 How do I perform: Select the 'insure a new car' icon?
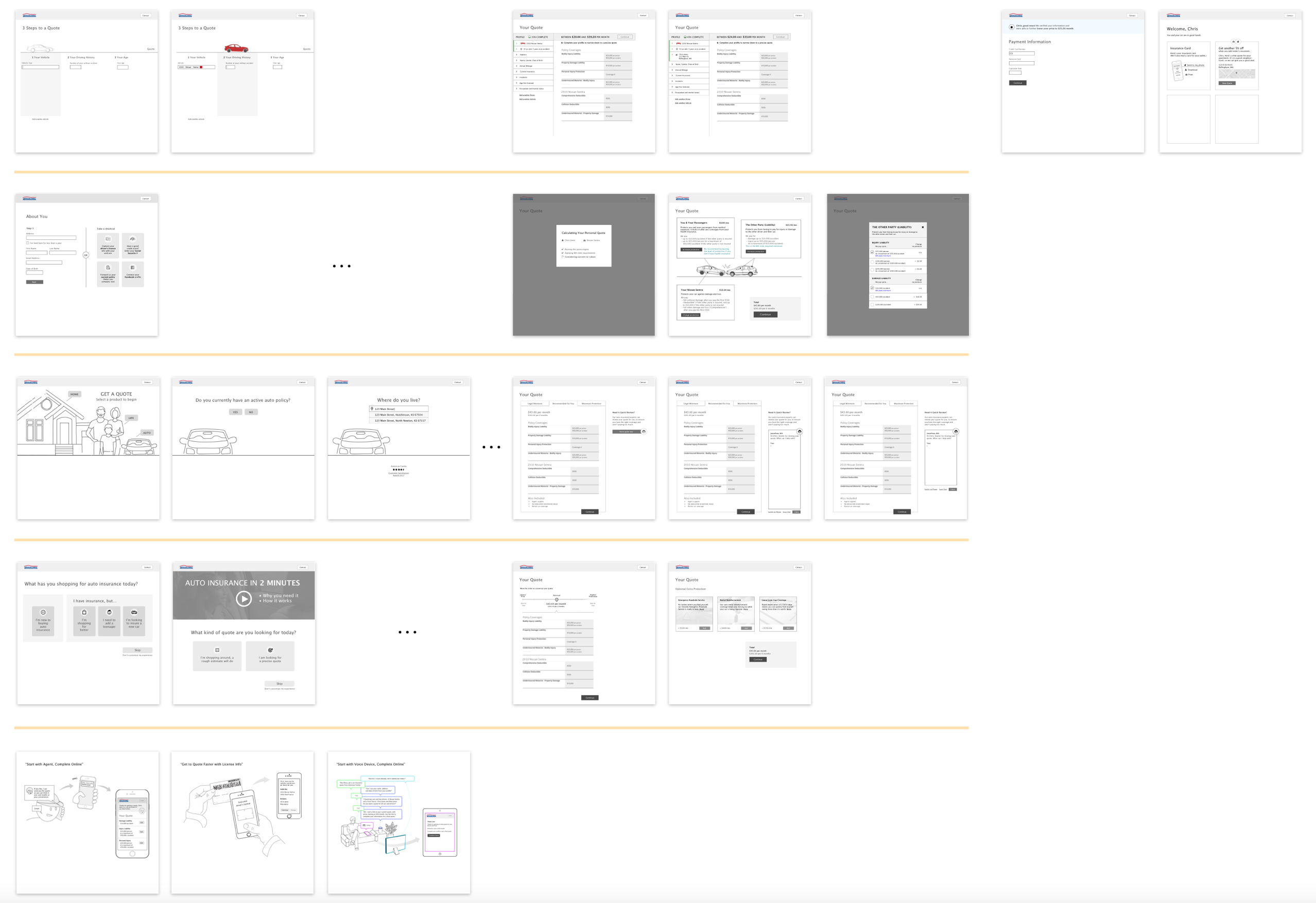134,612
